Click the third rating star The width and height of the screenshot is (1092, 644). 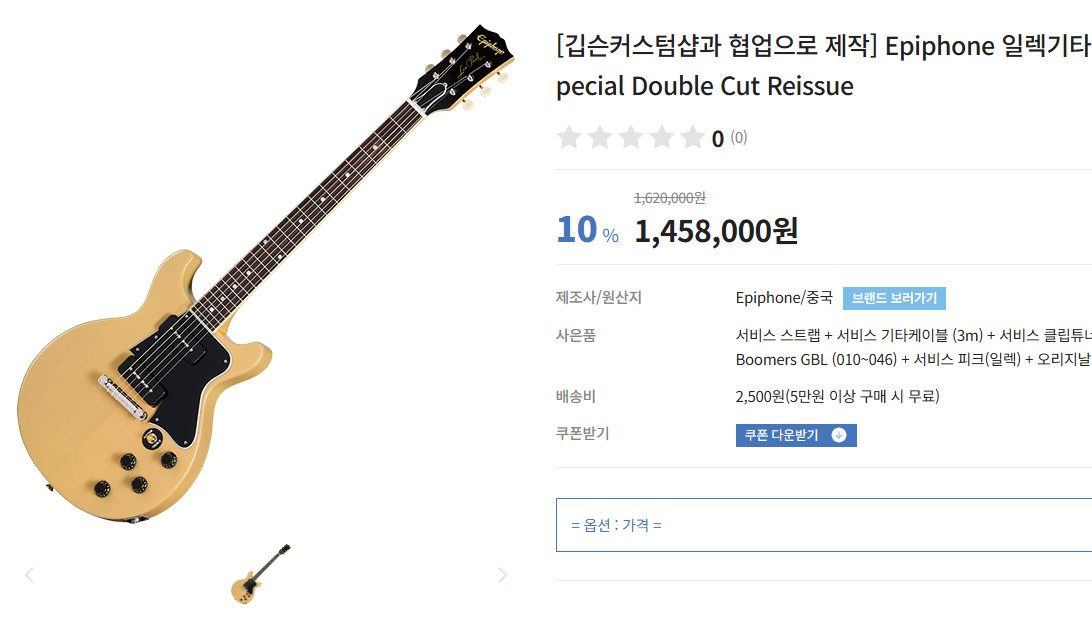point(631,138)
